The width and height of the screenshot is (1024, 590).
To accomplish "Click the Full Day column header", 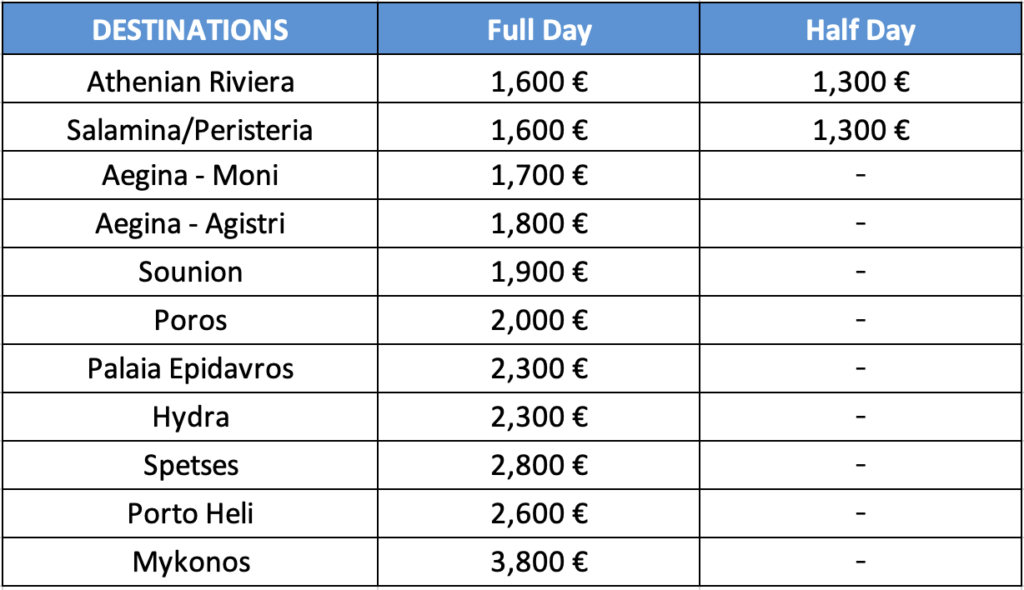I will [x=539, y=30].
